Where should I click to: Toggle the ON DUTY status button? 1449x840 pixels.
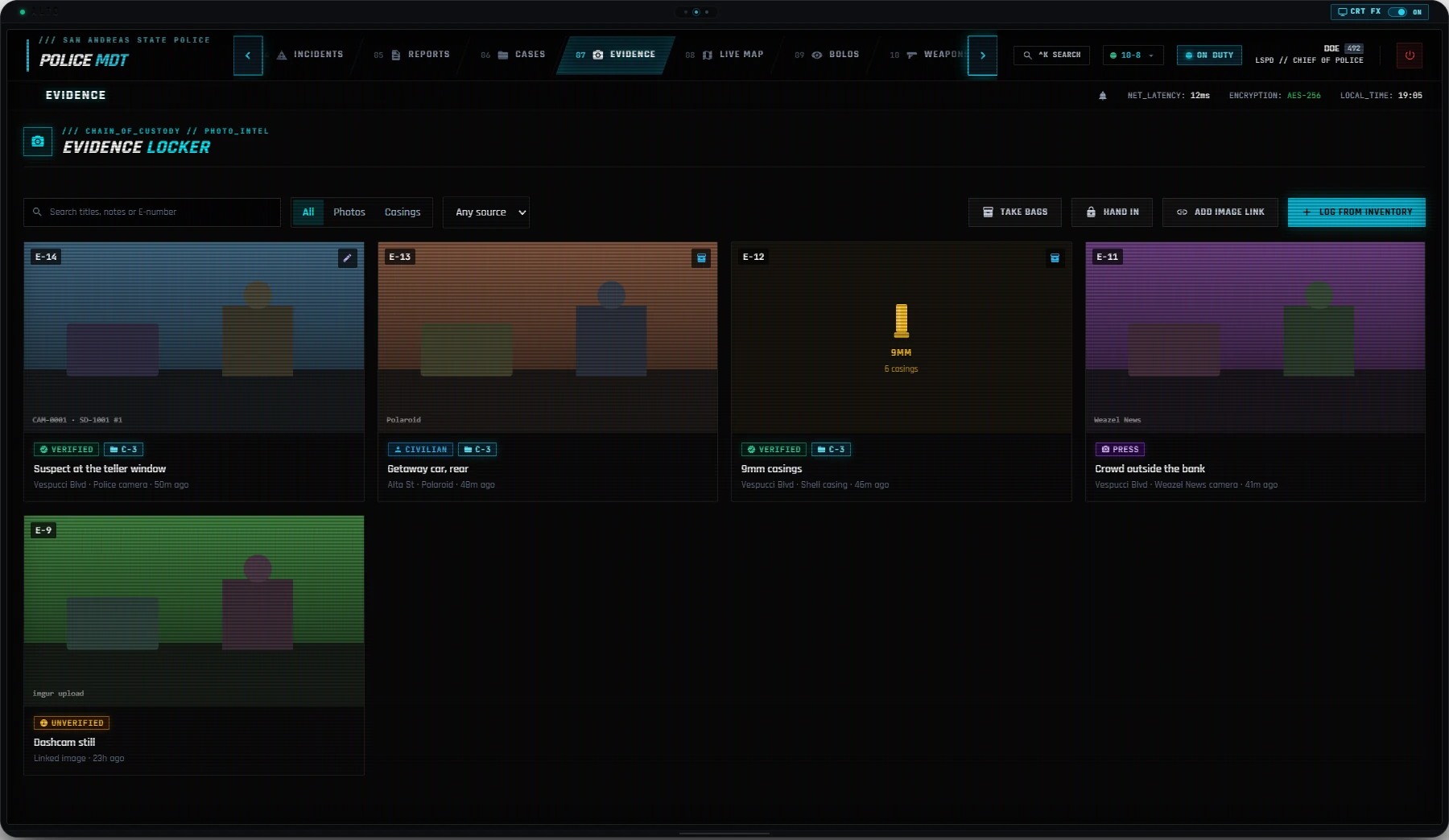click(x=1209, y=56)
